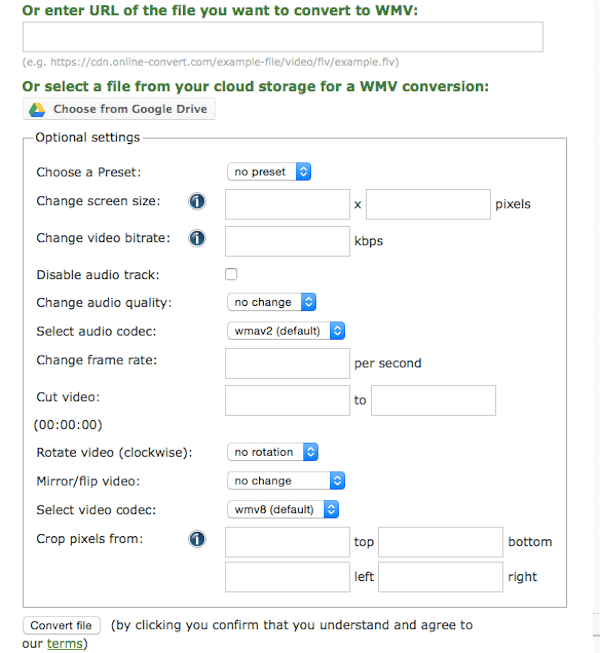This screenshot has height=653, width=600.
Task: Click info icon beside Change video bitrate
Action: [x=197, y=239]
